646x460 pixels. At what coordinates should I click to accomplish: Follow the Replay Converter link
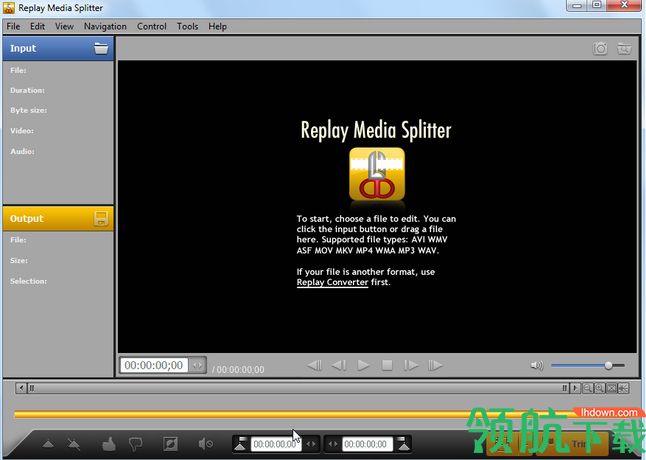332,283
